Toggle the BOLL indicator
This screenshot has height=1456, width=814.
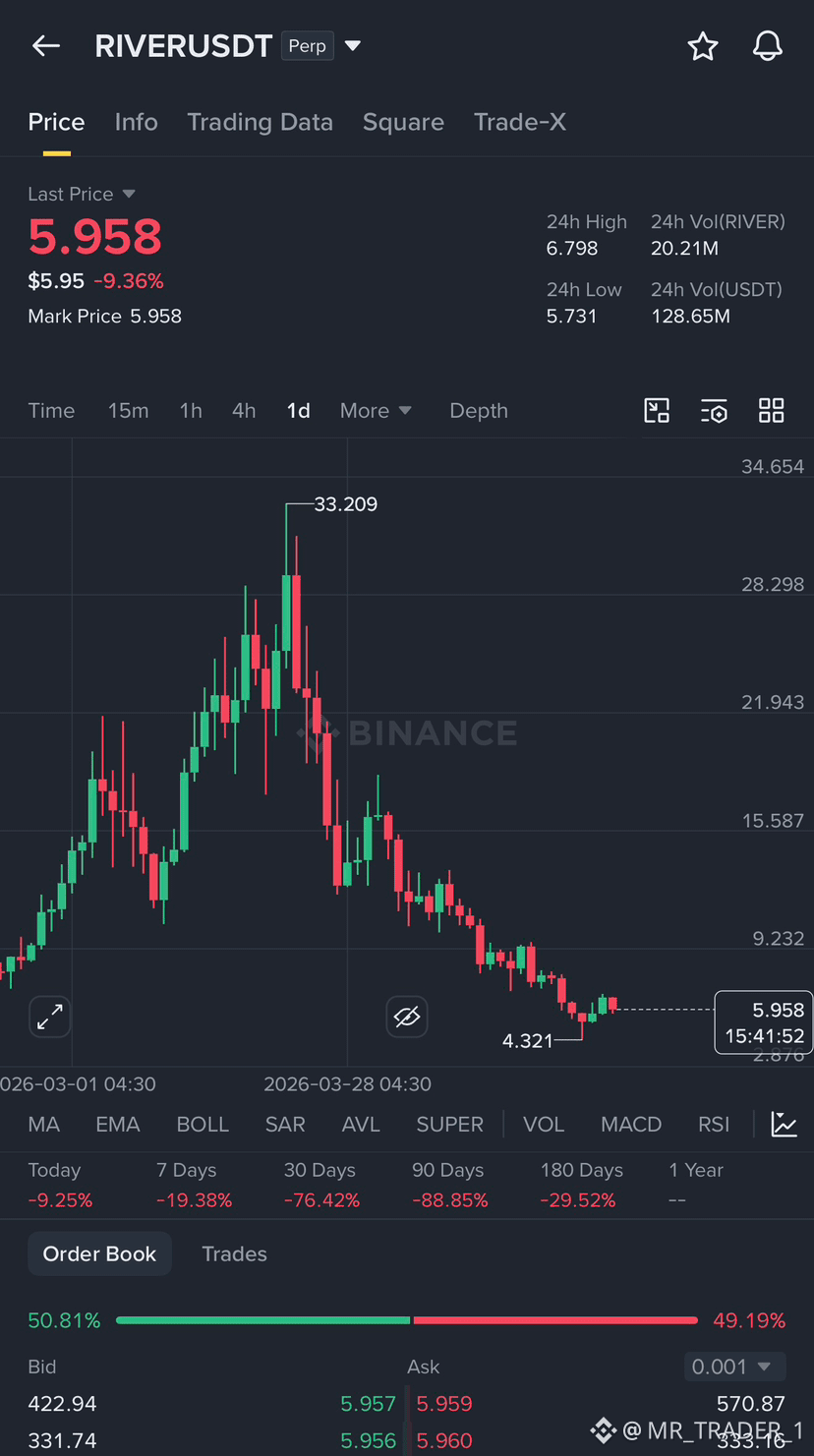click(203, 1124)
